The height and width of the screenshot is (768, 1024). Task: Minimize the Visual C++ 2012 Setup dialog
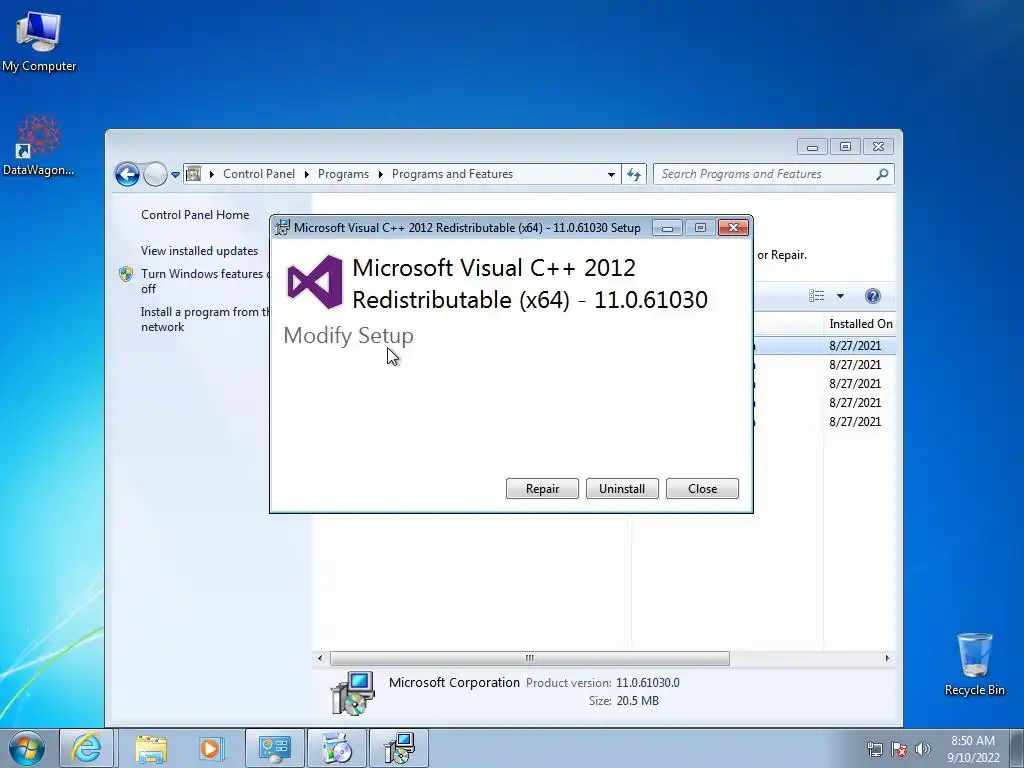point(667,228)
